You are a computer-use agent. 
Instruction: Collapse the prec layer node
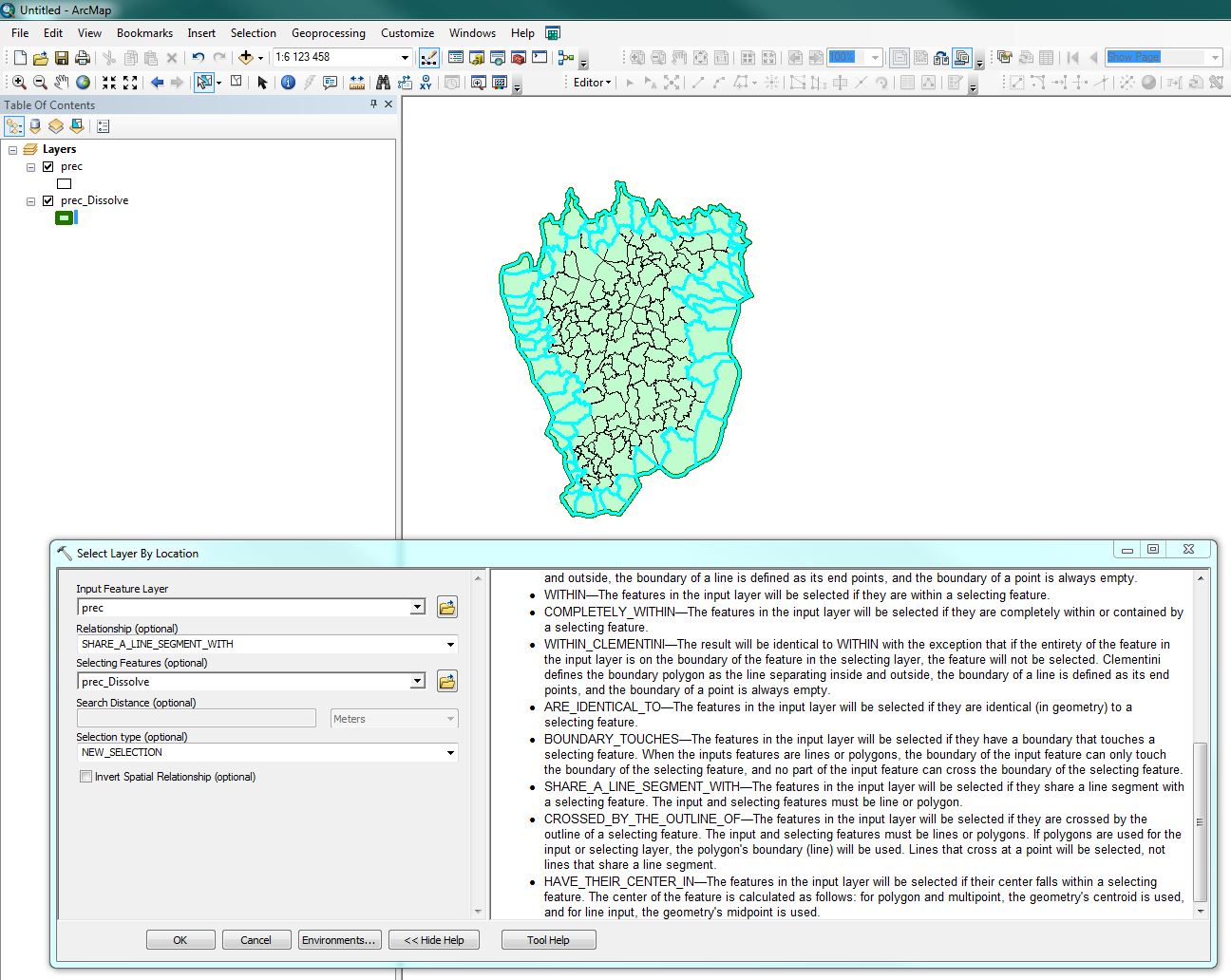pos(30,167)
